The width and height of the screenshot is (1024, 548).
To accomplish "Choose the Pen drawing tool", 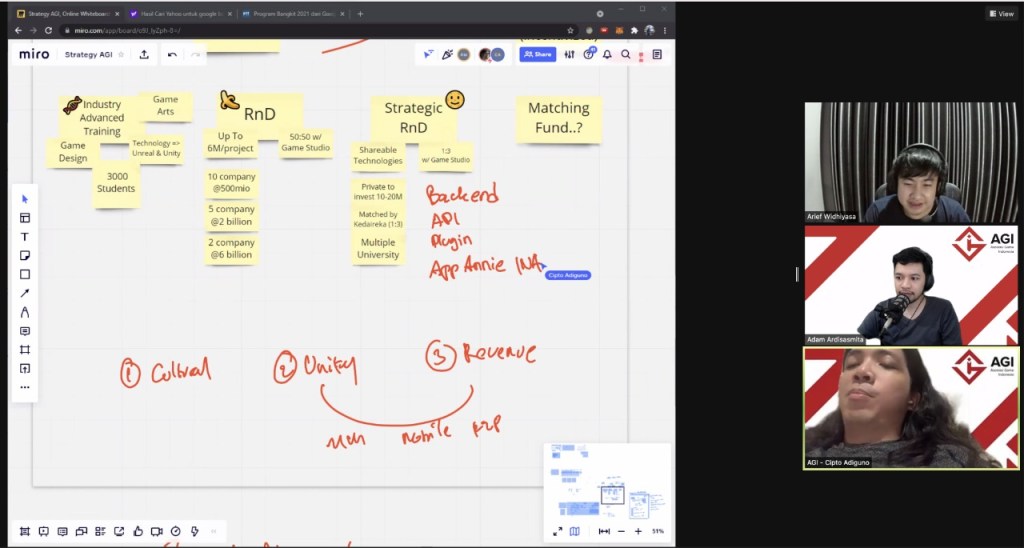I will [x=25, y=312].
